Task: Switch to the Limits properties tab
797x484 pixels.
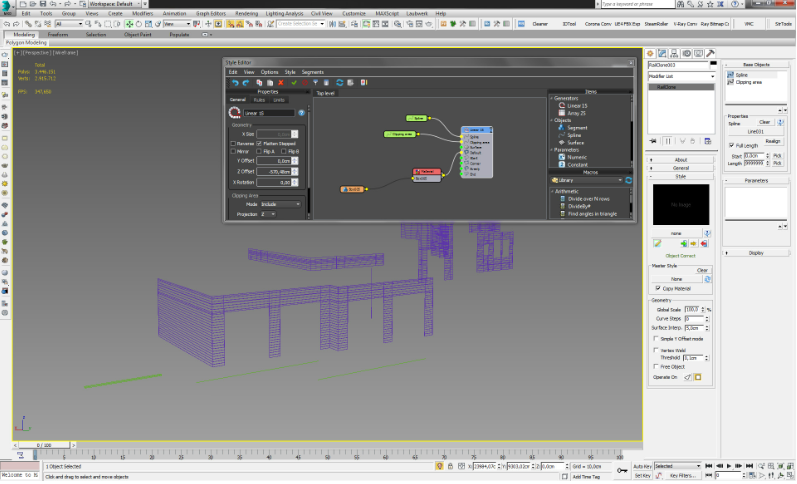Action: [x=279, y=100]
